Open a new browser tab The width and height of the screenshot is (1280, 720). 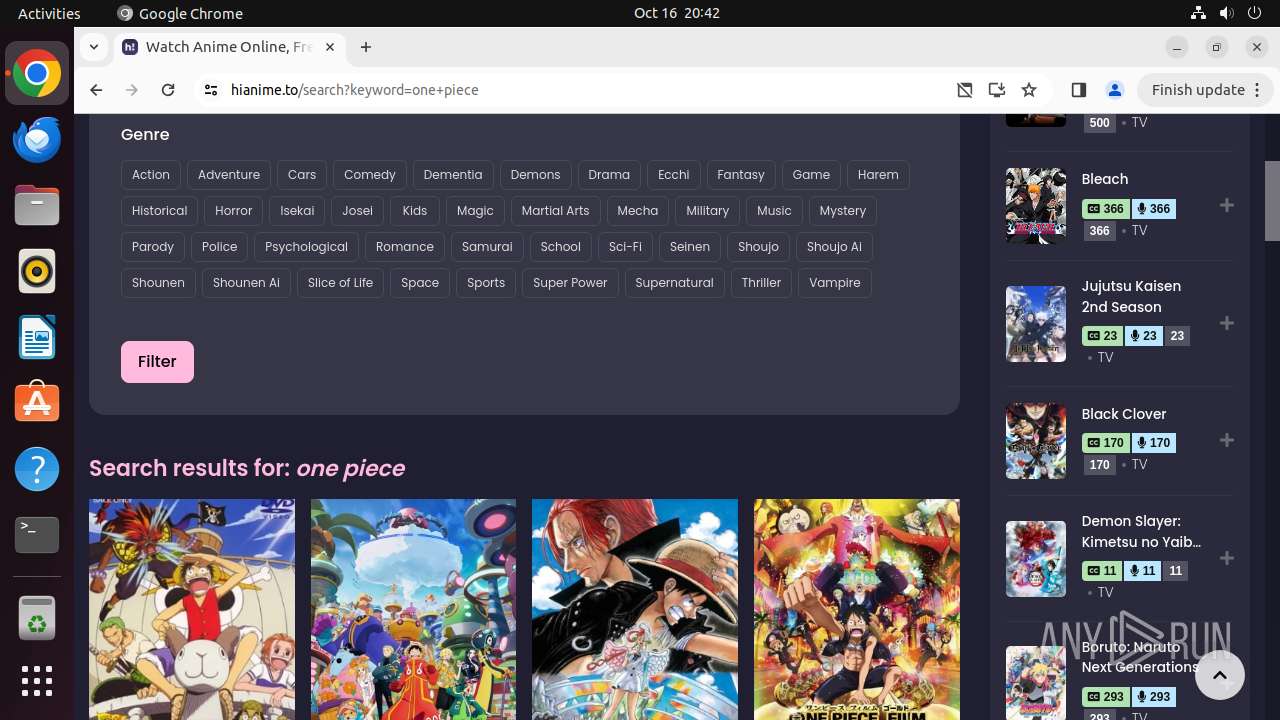366,47
